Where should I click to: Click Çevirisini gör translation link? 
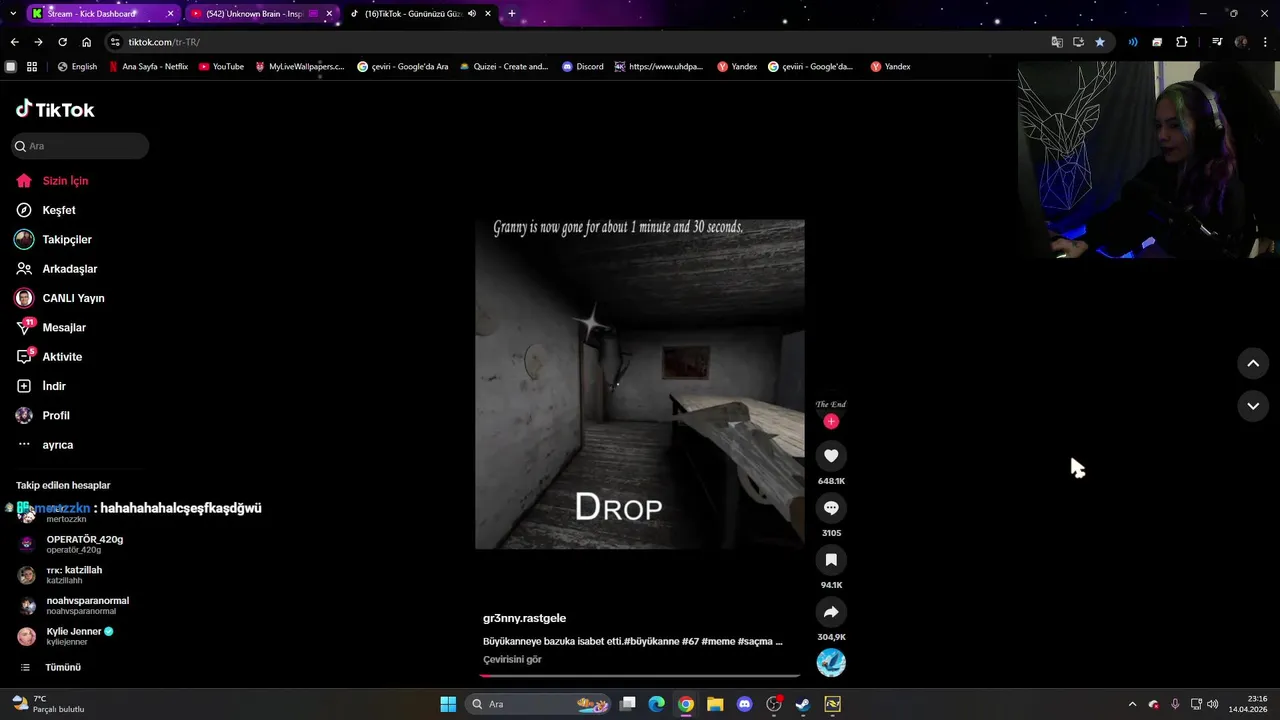(512, 660)
